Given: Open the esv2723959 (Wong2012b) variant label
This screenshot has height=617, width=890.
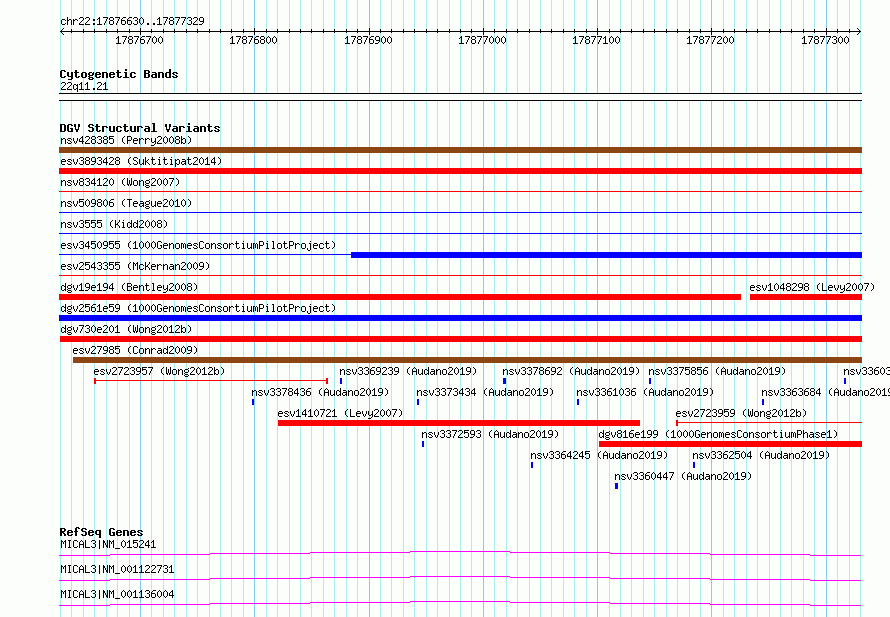Looking at the screenshot, I should tap(741, 413).
